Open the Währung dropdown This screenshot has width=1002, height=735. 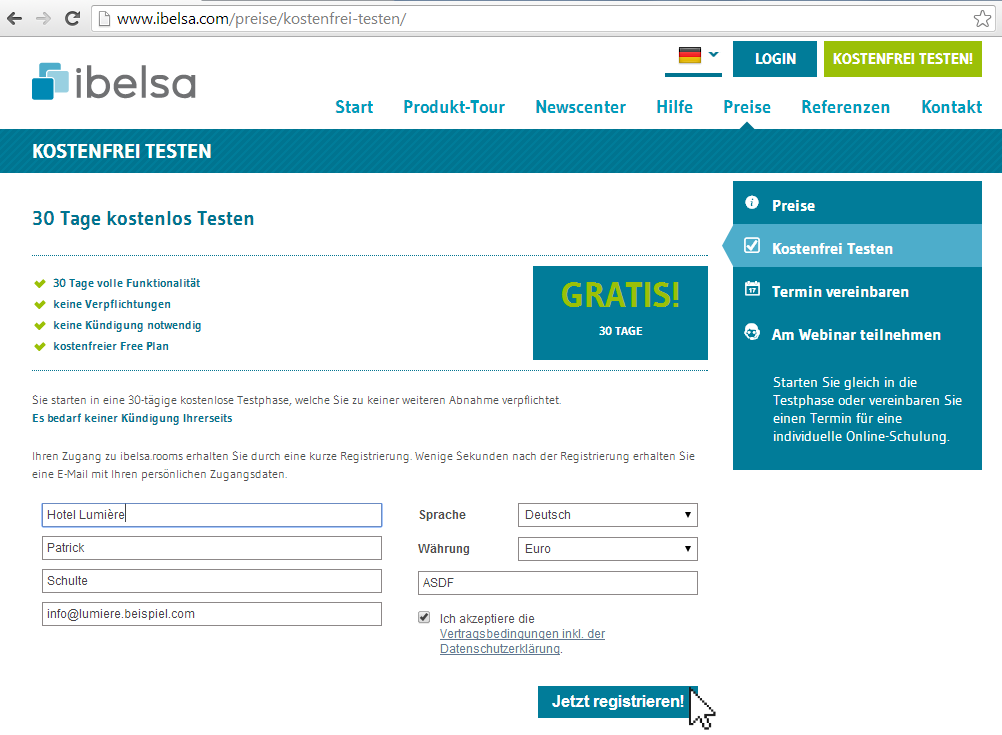pos(607,549)
